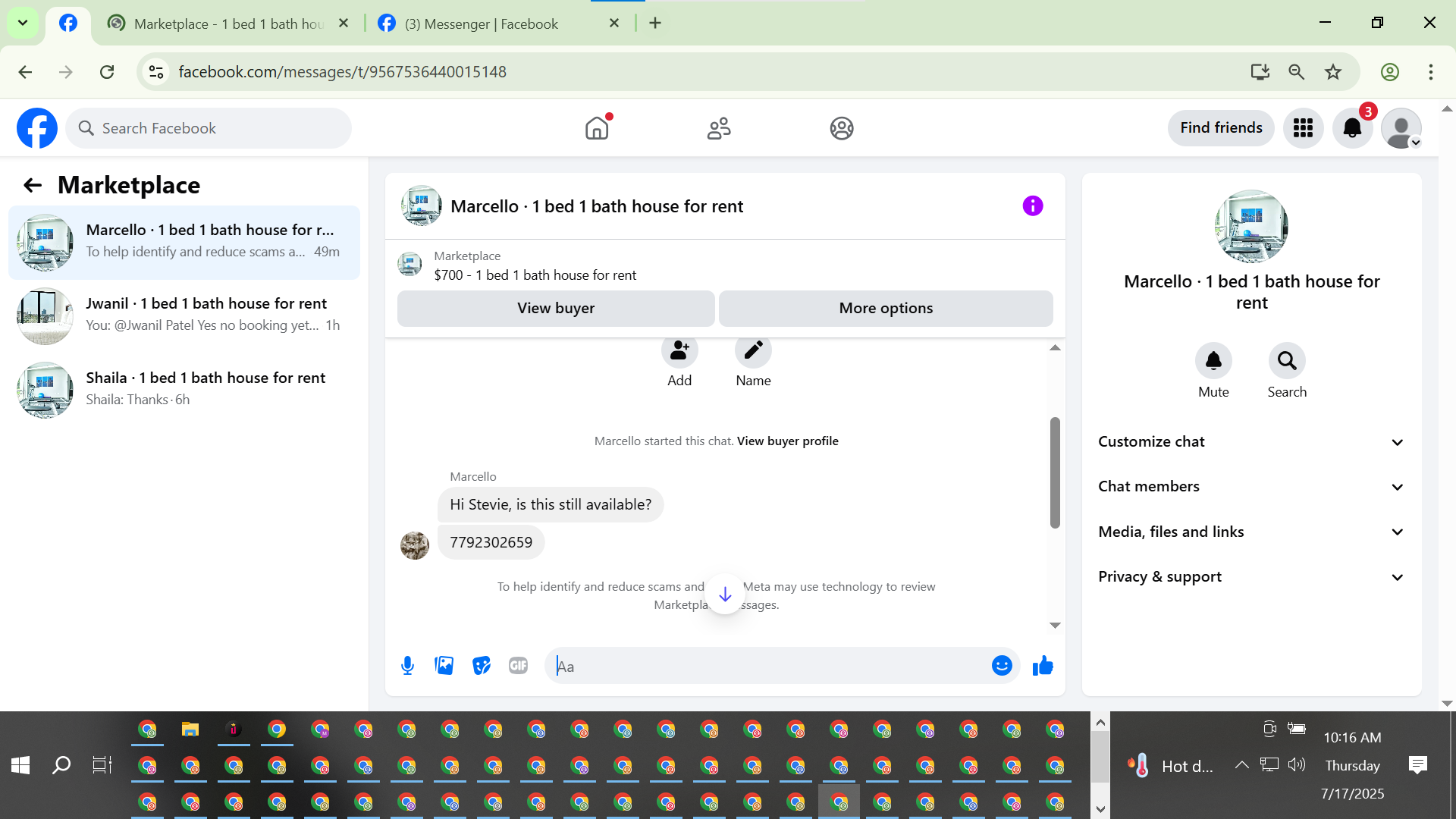
Task: Click install app icon in address bar
Action: 1260,72
